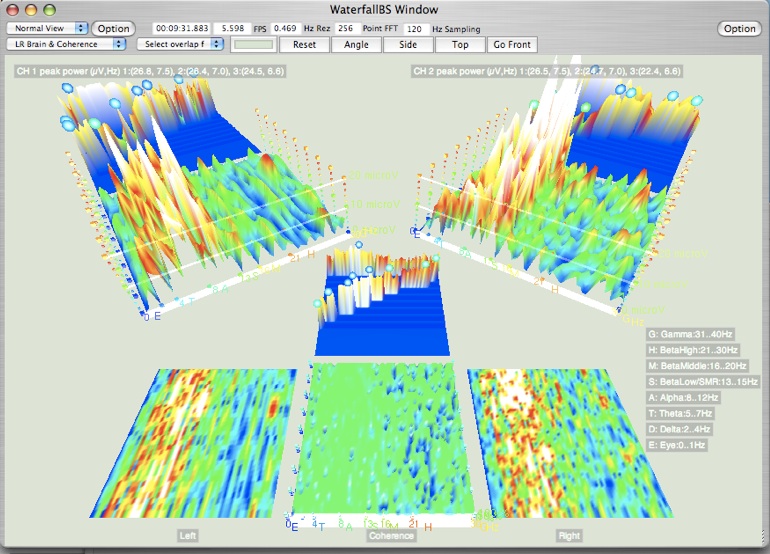Click the Right spectrogram panel
The width and height of the screenshot is (770, 554).
554,442
